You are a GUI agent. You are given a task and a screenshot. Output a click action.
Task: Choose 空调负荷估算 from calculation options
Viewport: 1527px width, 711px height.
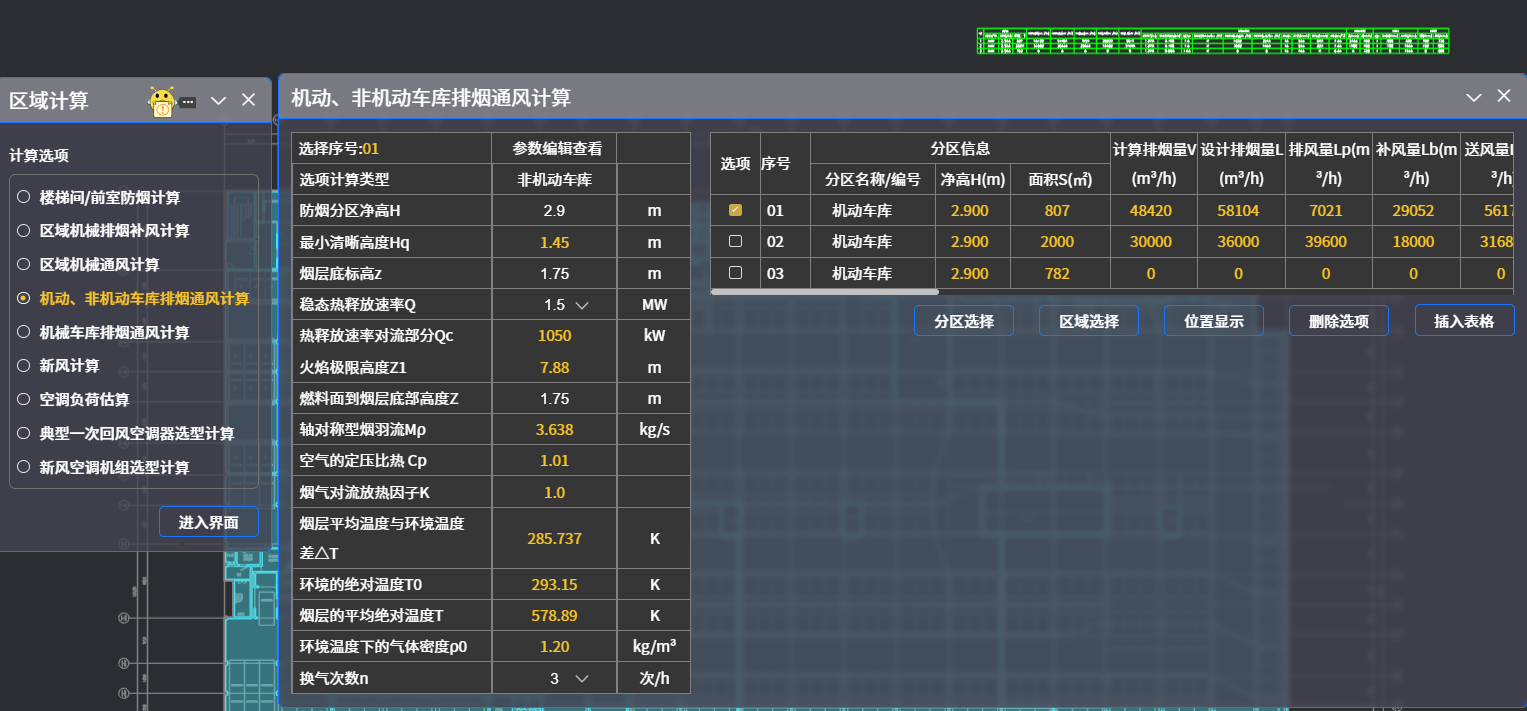pyautogui.click(x=24, y=400)
